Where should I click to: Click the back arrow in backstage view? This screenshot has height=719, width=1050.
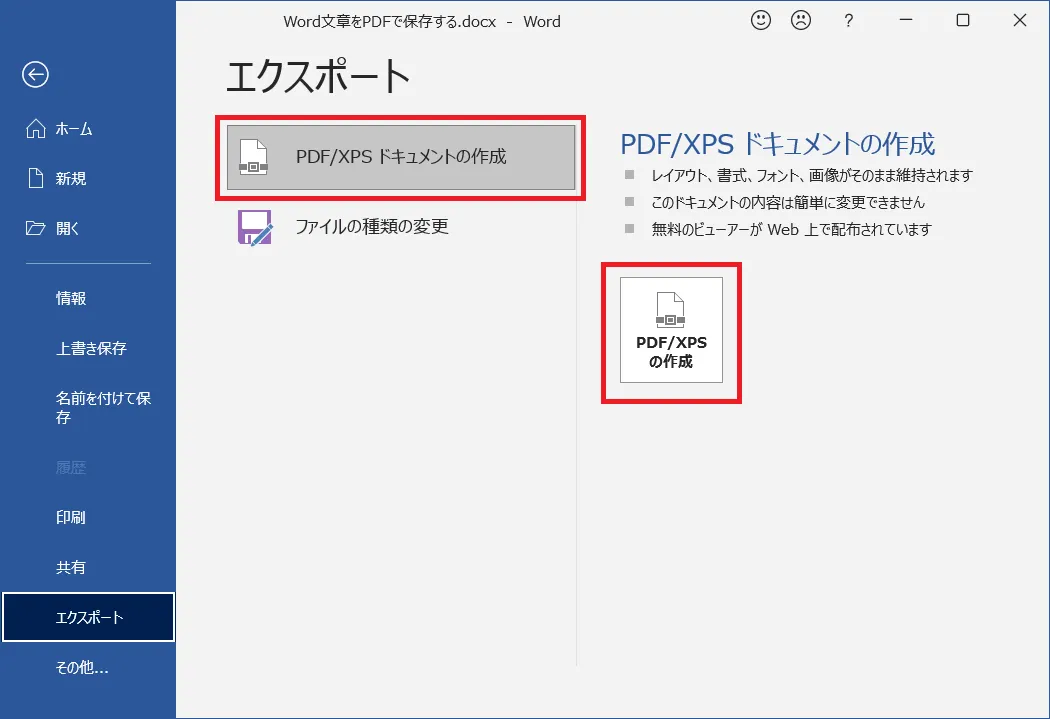pyautogui.click(x=35, y=74)
